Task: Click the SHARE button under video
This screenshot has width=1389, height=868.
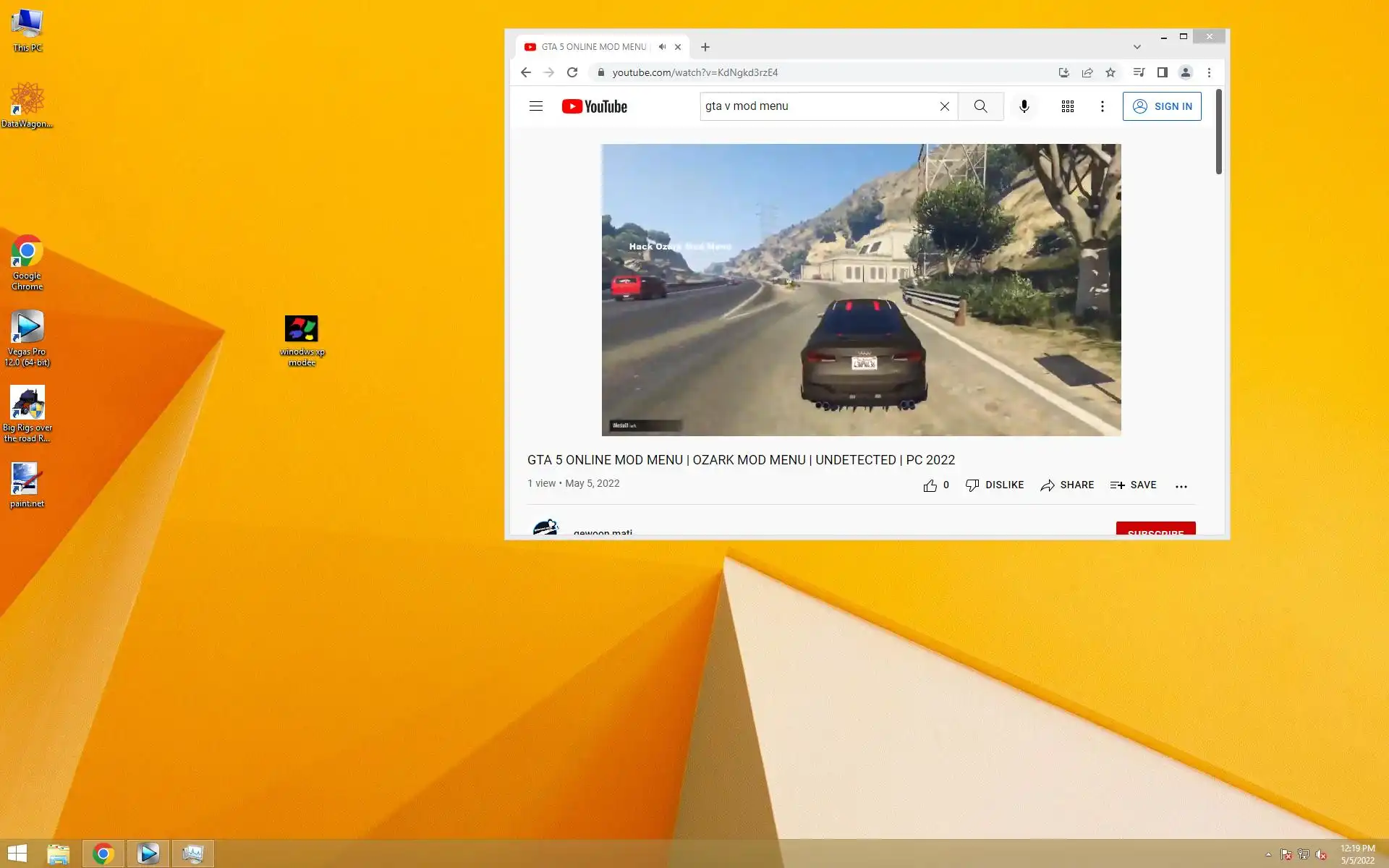Action: 1067,485
